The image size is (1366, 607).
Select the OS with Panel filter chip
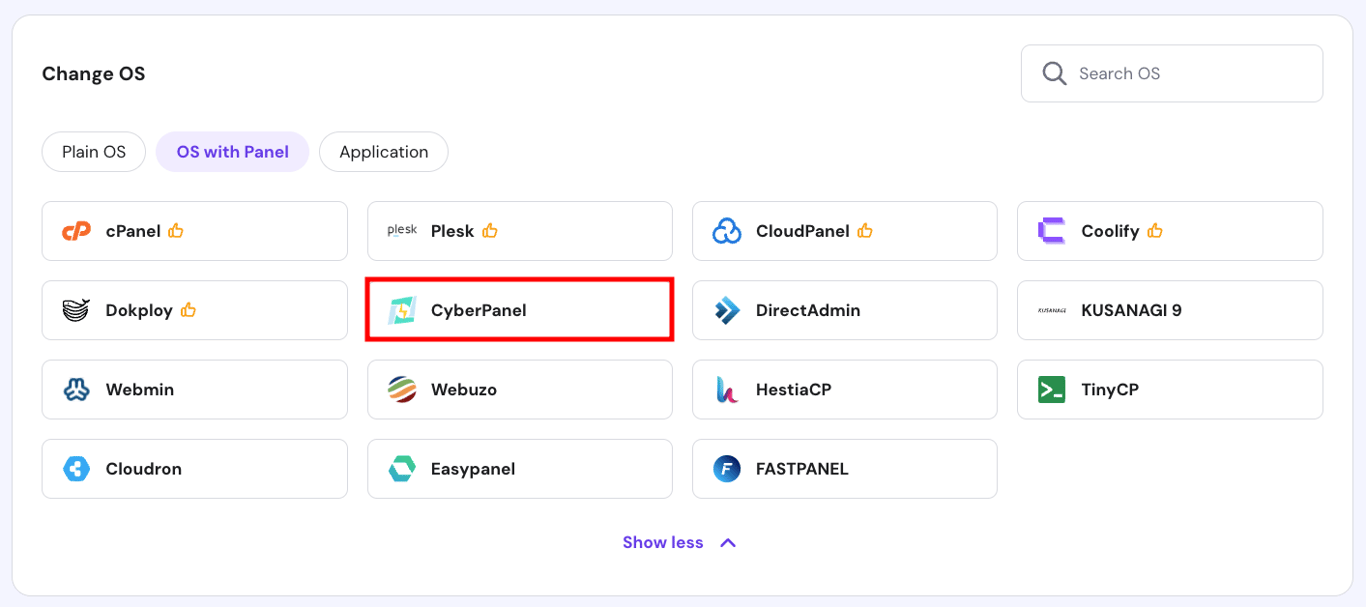point(232,151)
